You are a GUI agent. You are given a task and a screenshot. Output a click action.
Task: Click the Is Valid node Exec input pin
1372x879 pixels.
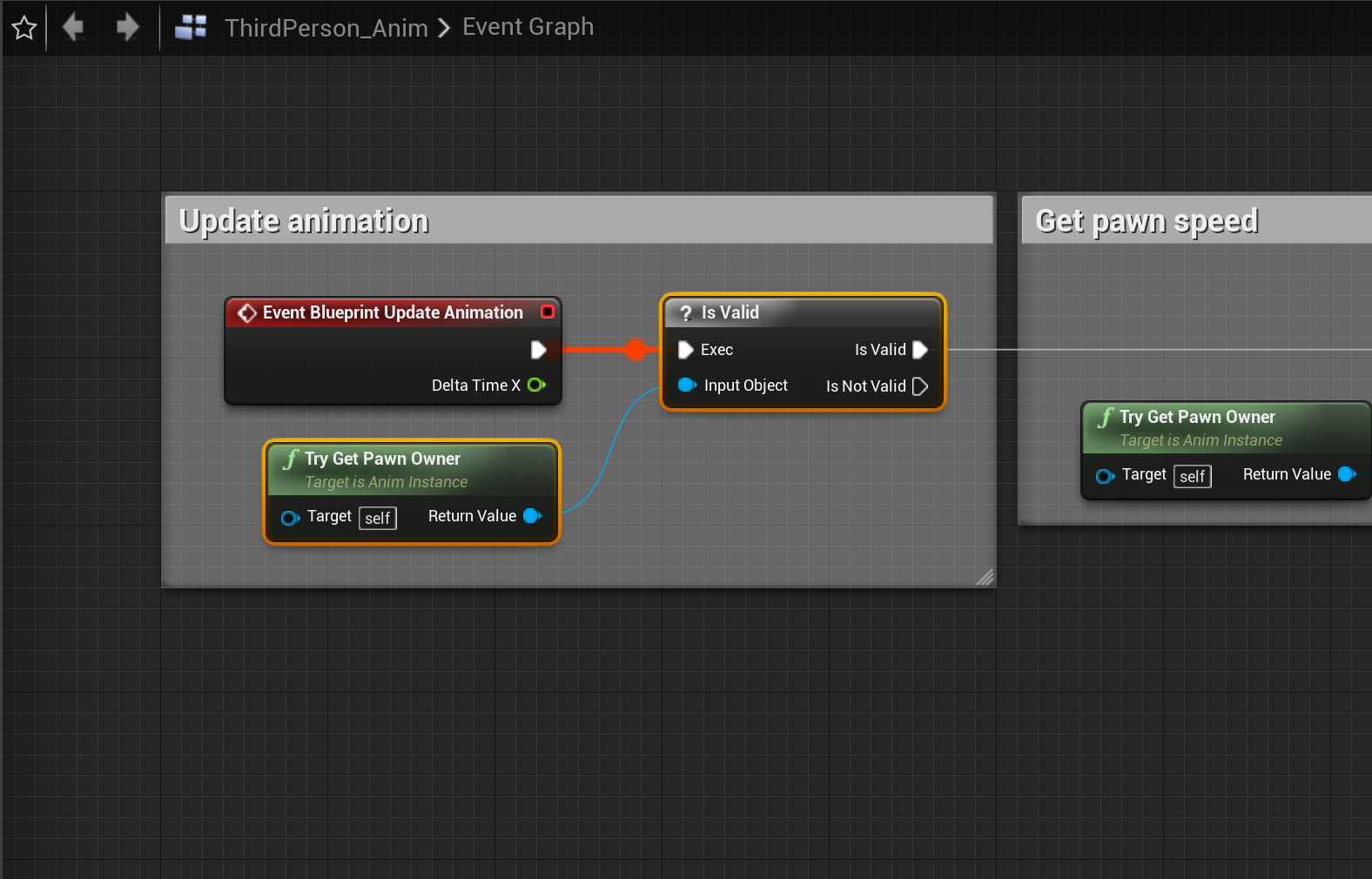pos(686,350)
